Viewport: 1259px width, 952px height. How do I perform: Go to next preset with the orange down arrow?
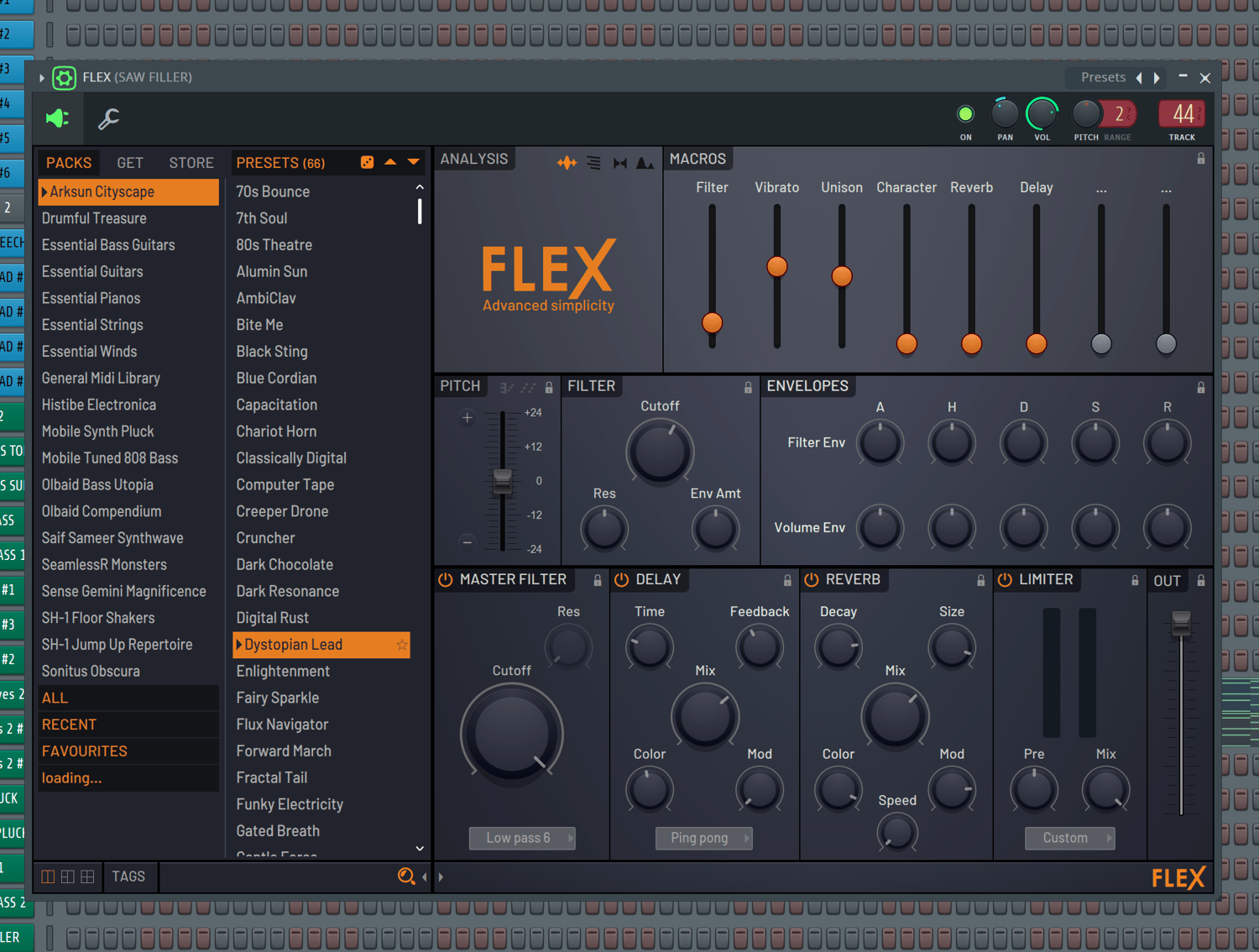pos(413,161)
